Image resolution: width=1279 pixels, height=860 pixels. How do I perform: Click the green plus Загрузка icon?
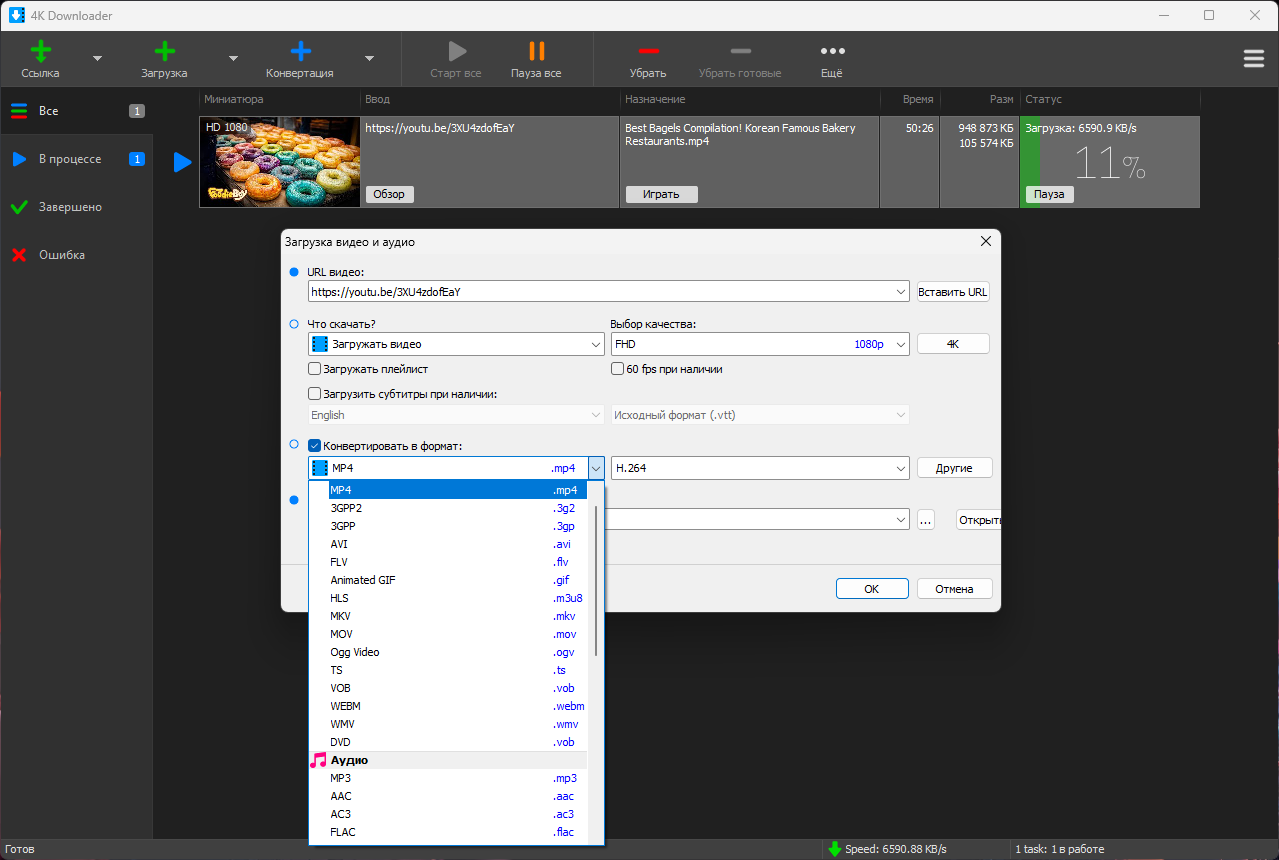pyautogui.click(x=165, y=52)
